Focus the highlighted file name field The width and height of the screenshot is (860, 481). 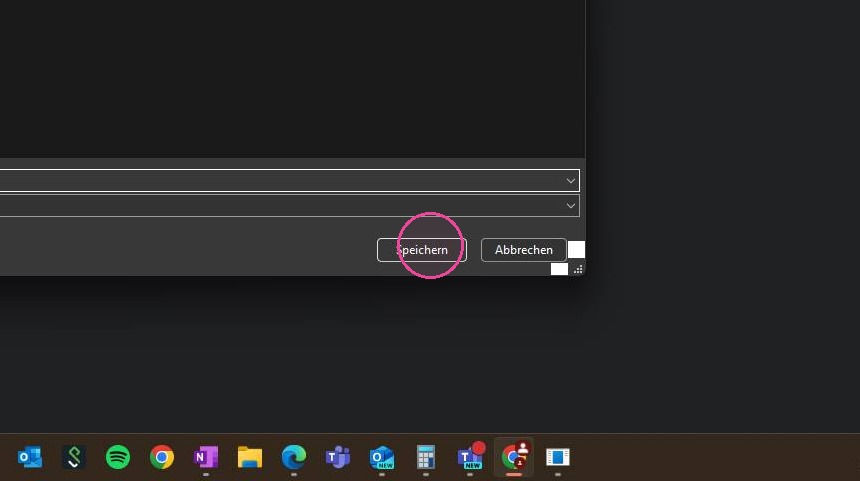click(290, 180)
